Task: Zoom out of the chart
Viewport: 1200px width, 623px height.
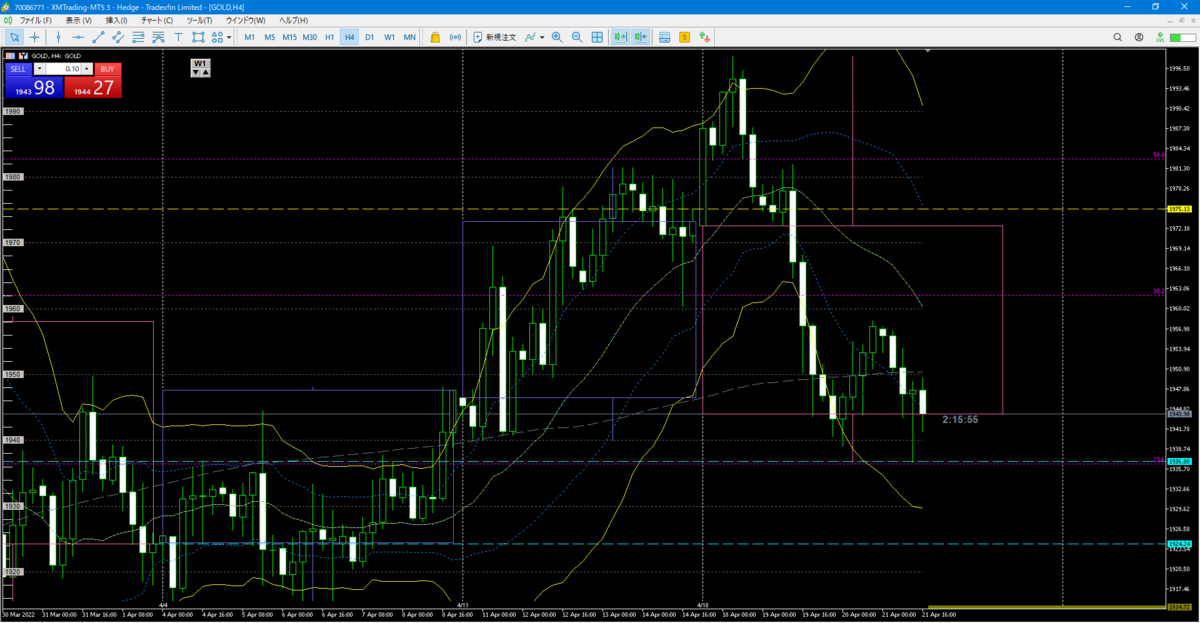Action: [577, 37]
